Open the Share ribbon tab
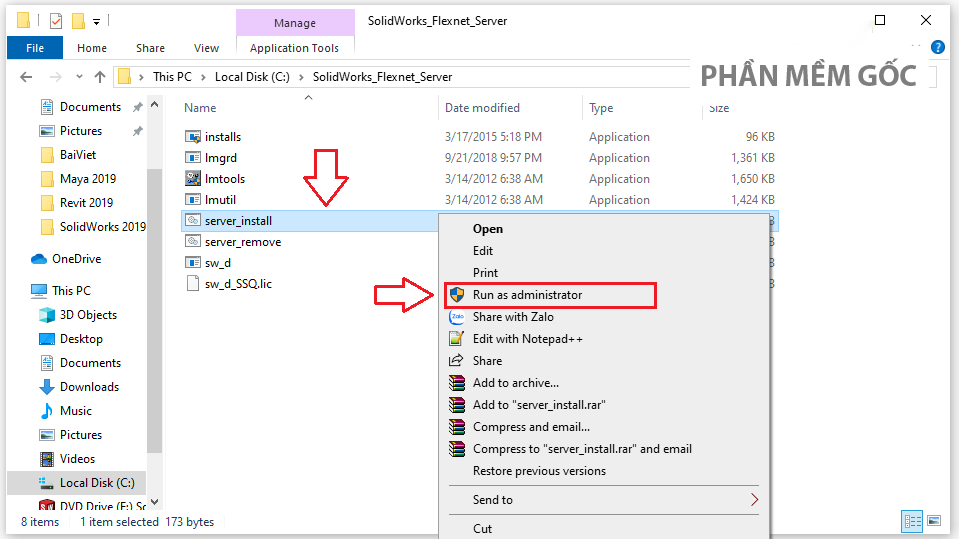Screen dimensions: 959x539 click(x=150, y=48)
